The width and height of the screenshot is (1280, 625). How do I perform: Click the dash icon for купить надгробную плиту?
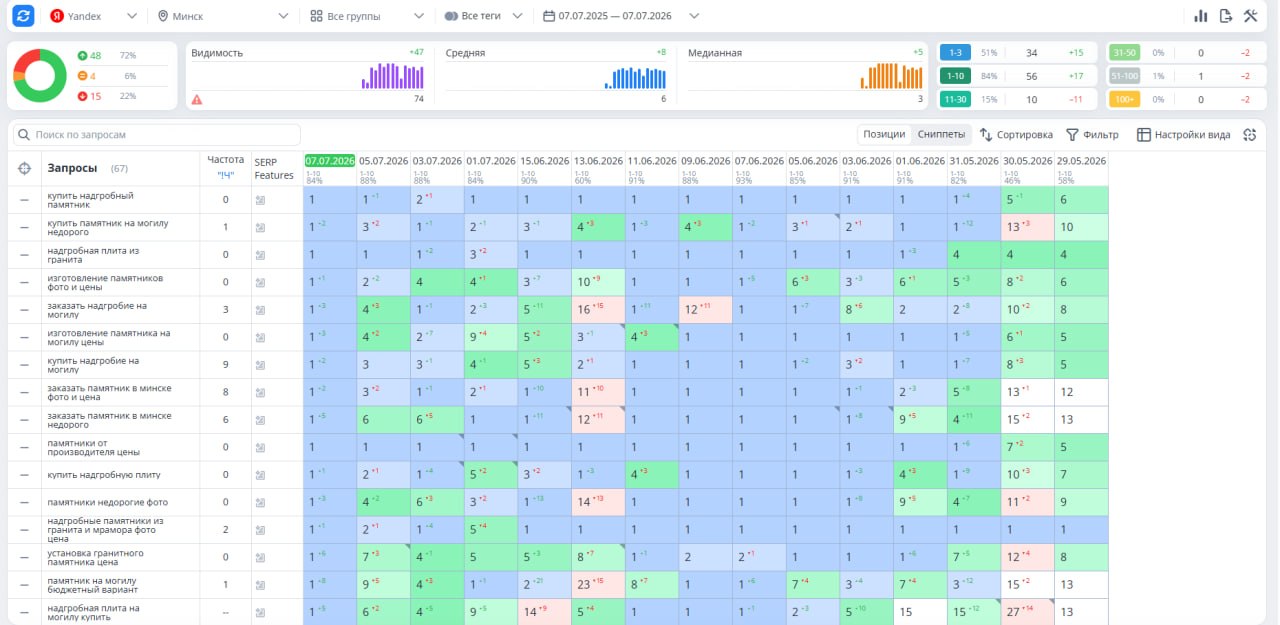click(x=24, y=475)
